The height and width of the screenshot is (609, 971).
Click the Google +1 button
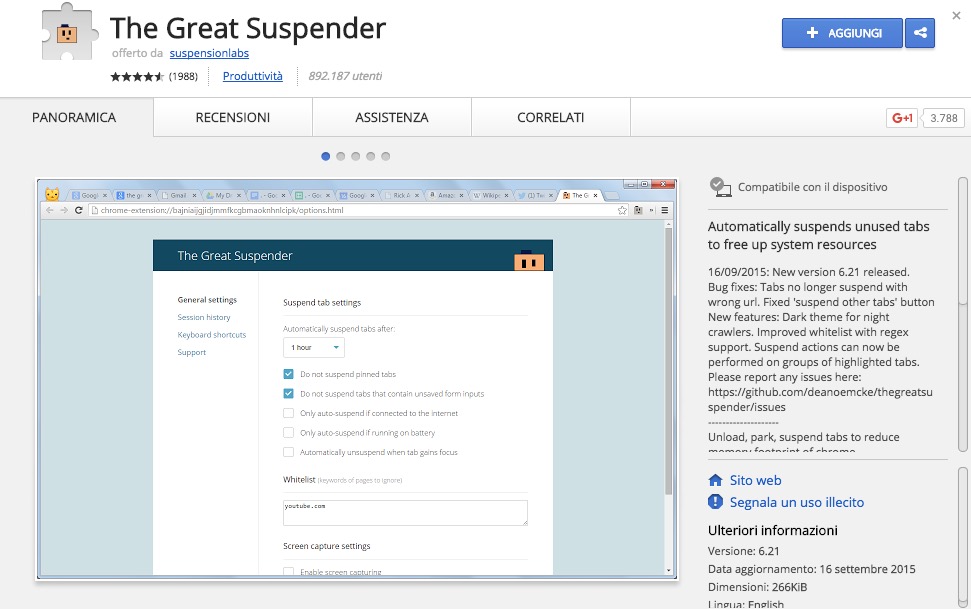901,118
